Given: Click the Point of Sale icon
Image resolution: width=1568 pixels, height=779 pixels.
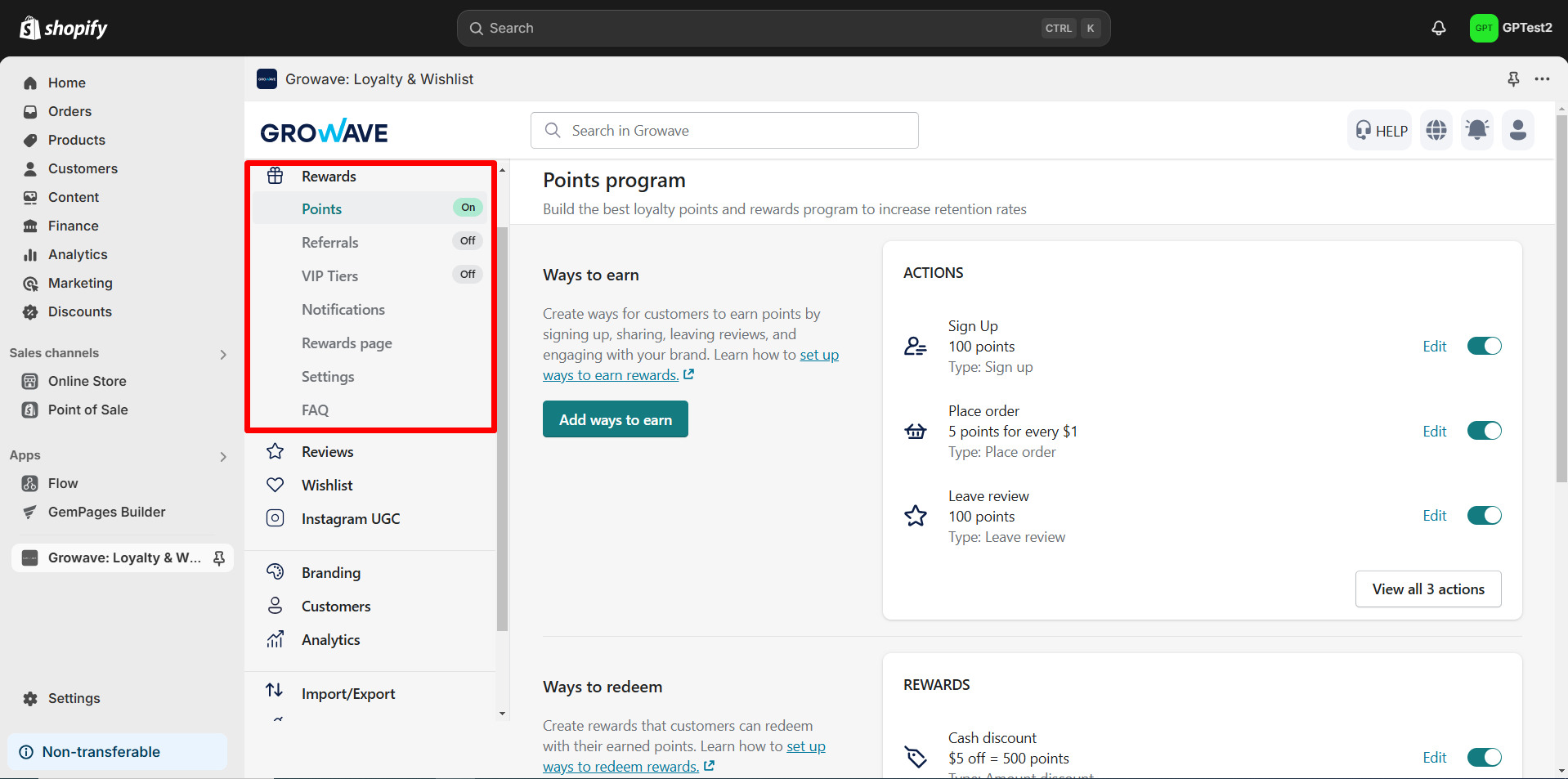Looking at the screenshot, I should pos(30,410).
